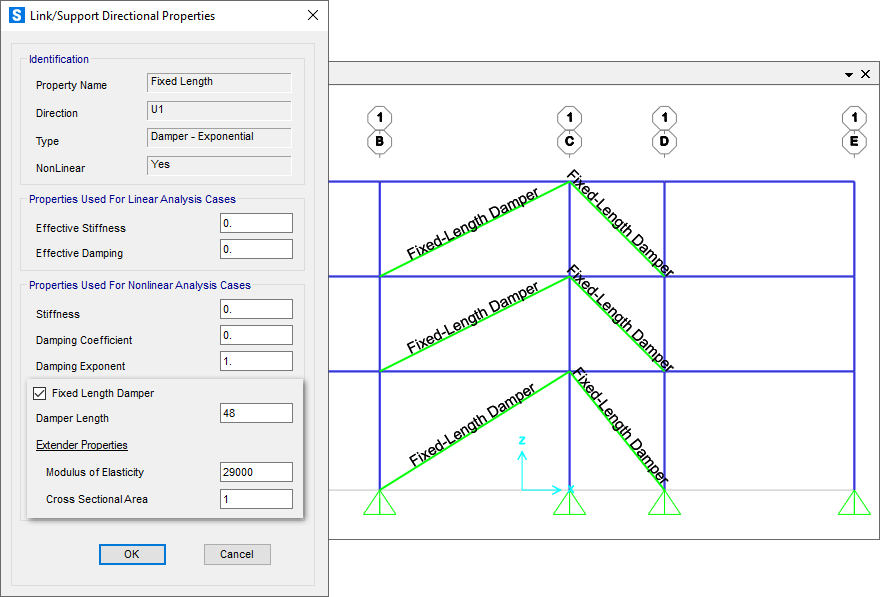Click the Cancel button

click(237, 554)
